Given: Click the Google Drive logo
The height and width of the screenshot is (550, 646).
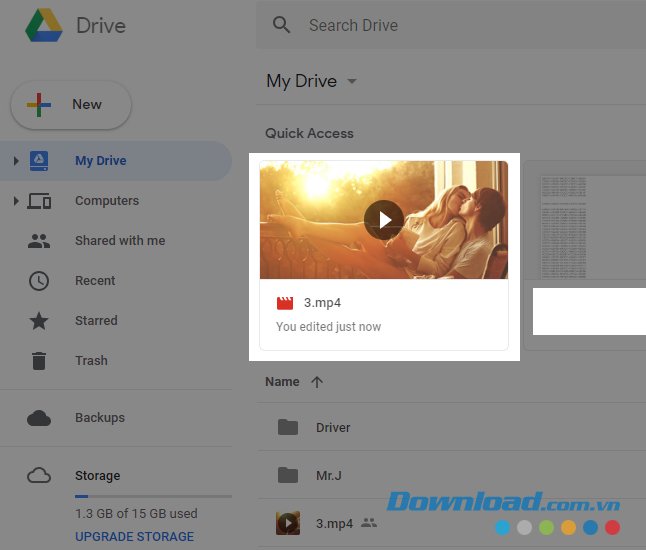Looking at the screenshot, I should pos(44,25).
